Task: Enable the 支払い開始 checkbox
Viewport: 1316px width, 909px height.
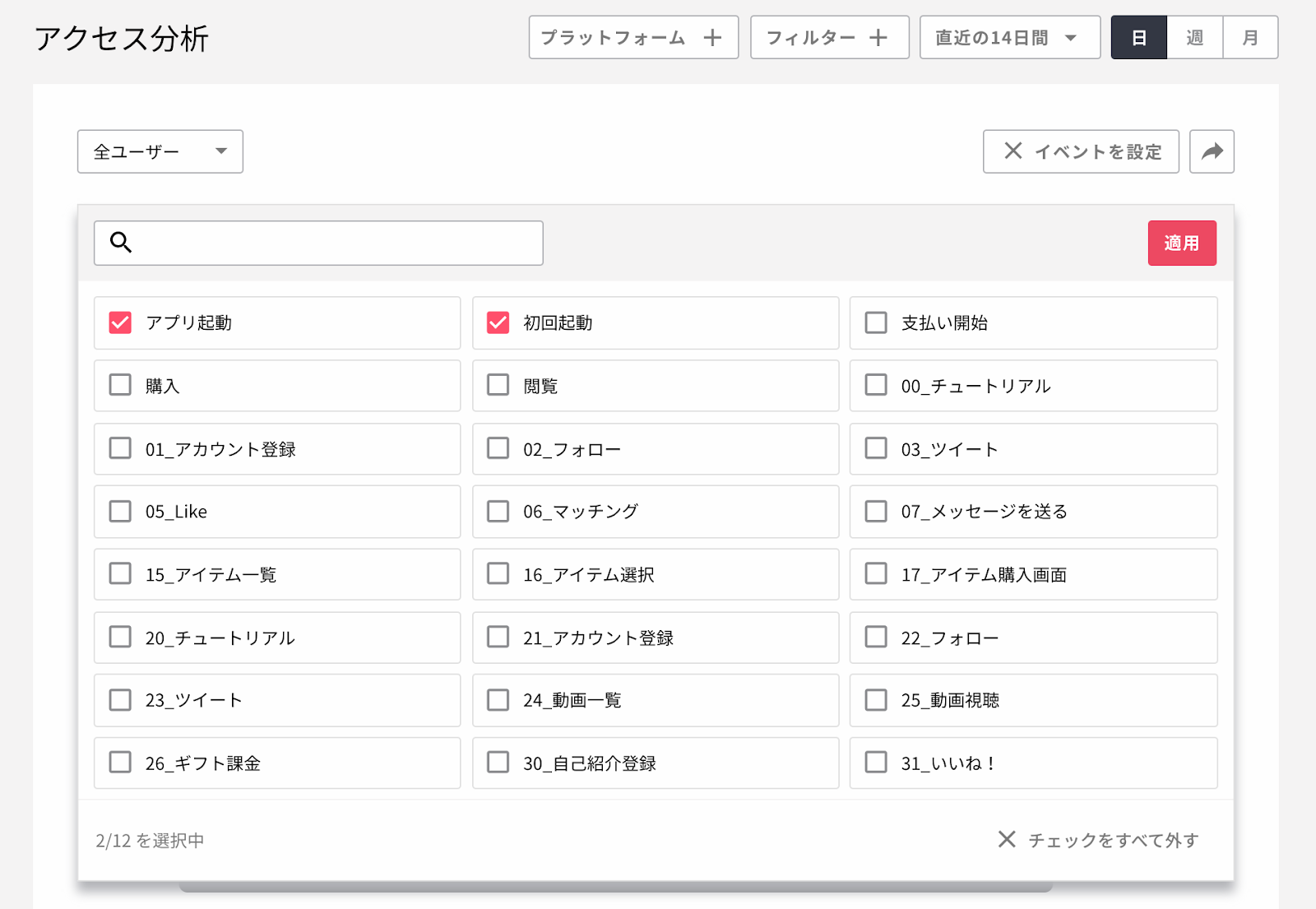Action: tap(876, 322)
